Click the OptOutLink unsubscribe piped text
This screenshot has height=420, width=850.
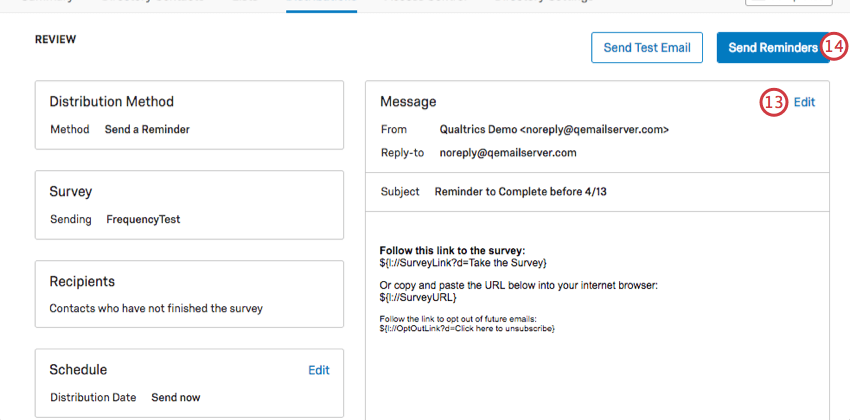click(x=467, y=329)
